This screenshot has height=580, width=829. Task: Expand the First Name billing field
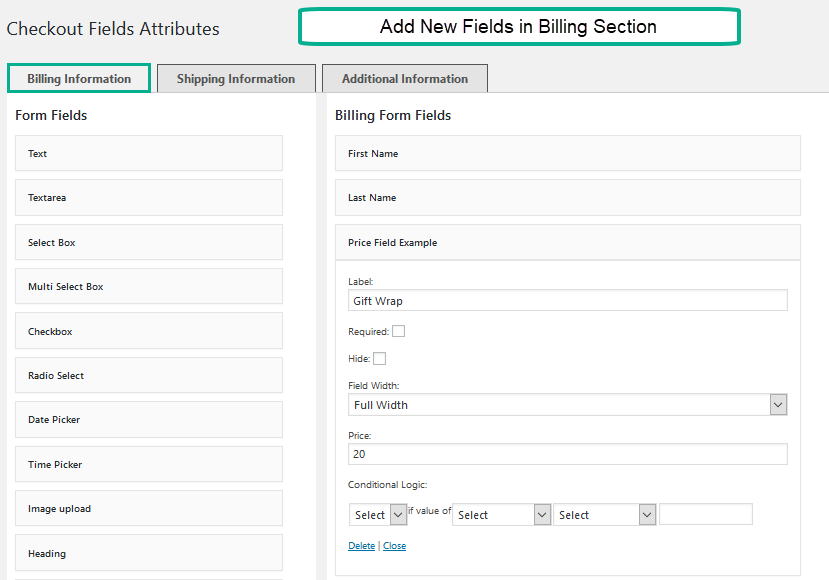568,154
